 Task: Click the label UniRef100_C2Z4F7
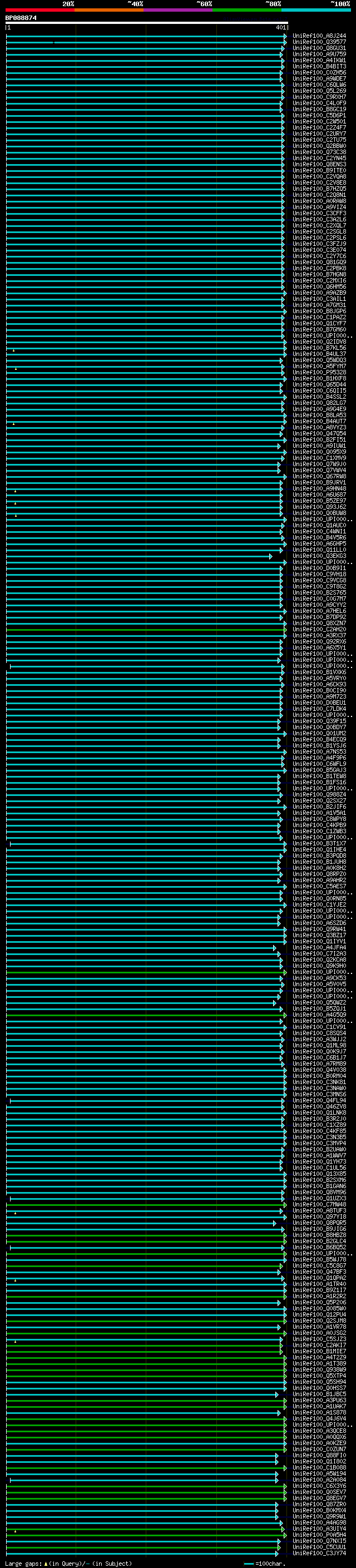point(319,127)
